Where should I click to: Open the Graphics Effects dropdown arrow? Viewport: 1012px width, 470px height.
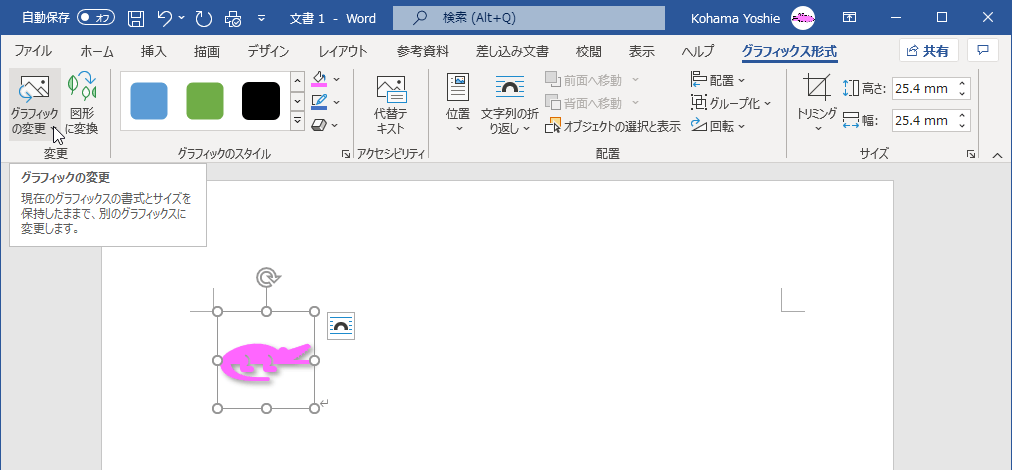tap(335, 125)
